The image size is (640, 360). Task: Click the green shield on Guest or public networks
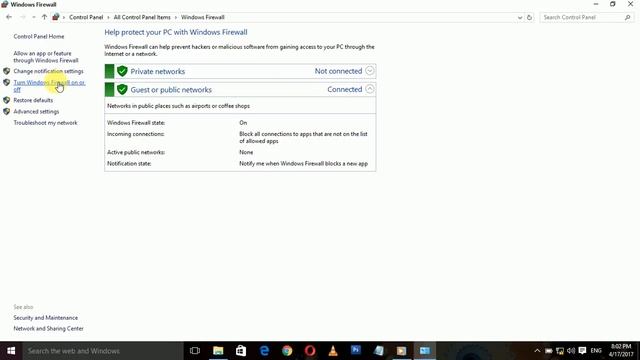pos(122,89)
